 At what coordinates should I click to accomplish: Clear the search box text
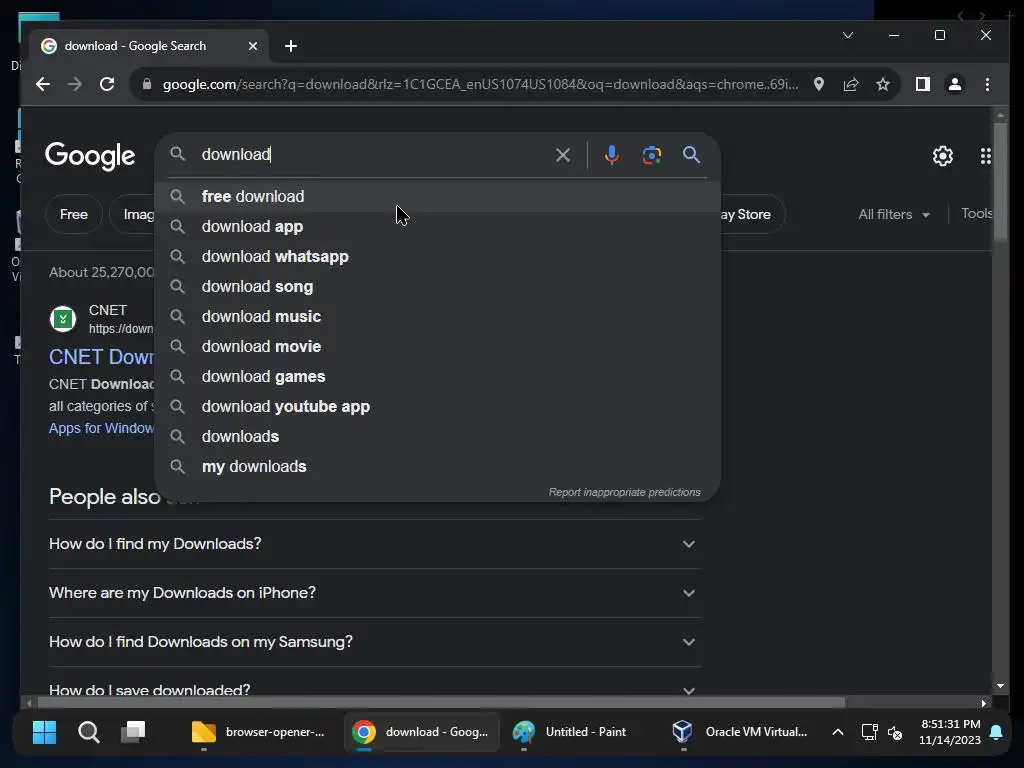coord(562,155)
